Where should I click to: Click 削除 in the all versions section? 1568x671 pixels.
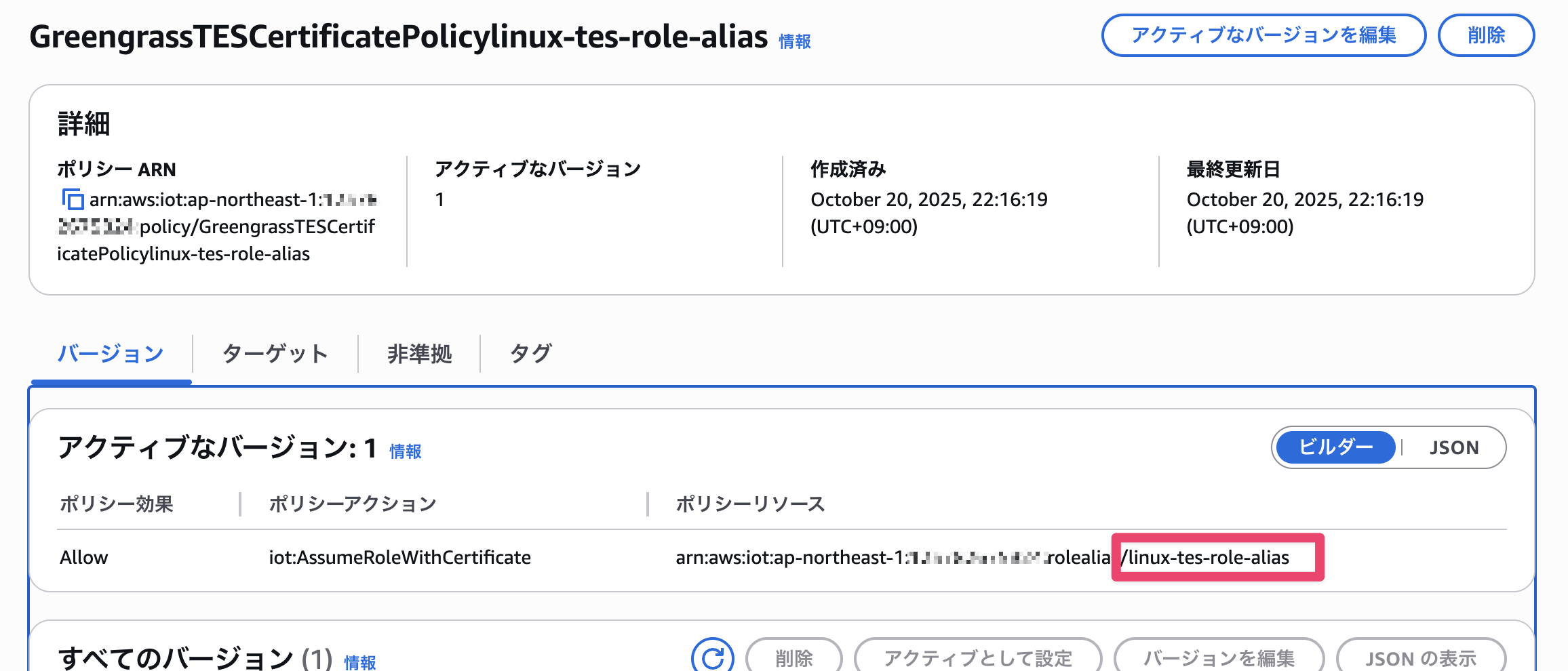click(x=793, y=657)
